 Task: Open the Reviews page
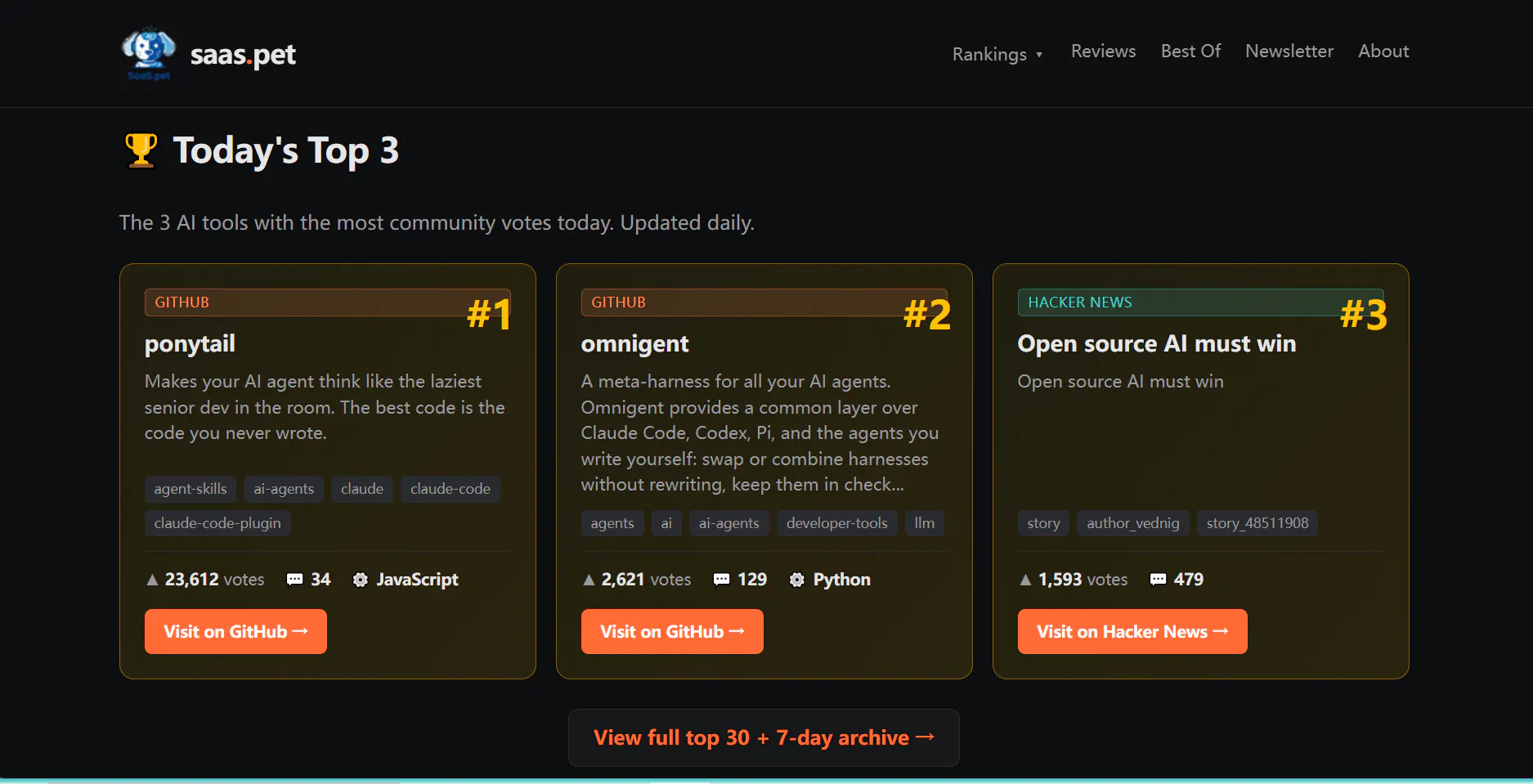(x=1103, y=52)
